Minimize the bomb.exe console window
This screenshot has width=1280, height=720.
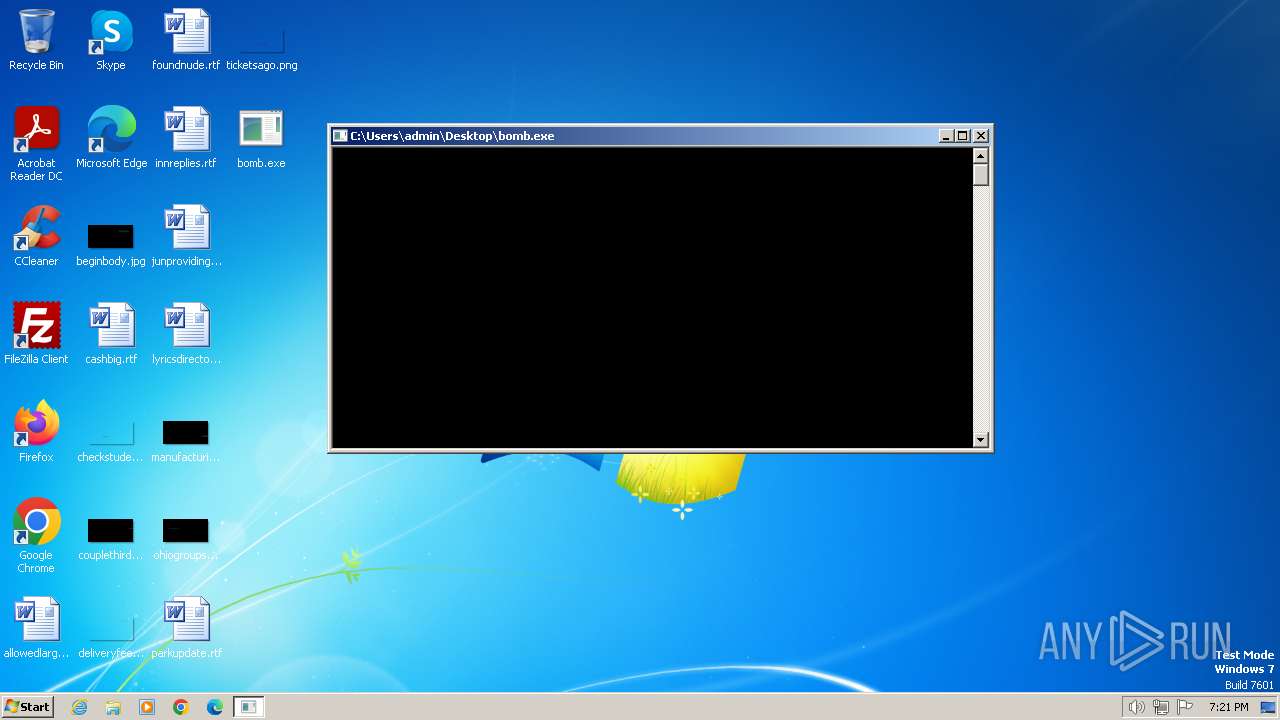pyautogui.click(x=946, y=136)
